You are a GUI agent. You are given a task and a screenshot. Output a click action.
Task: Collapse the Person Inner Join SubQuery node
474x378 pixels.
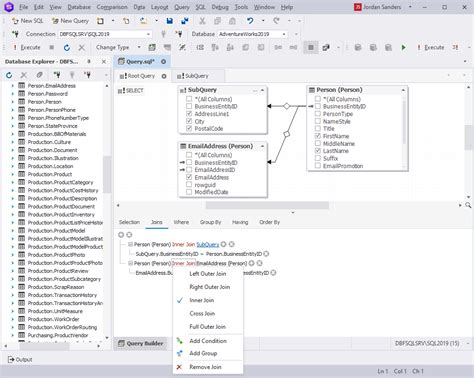(x=130, y=244)
